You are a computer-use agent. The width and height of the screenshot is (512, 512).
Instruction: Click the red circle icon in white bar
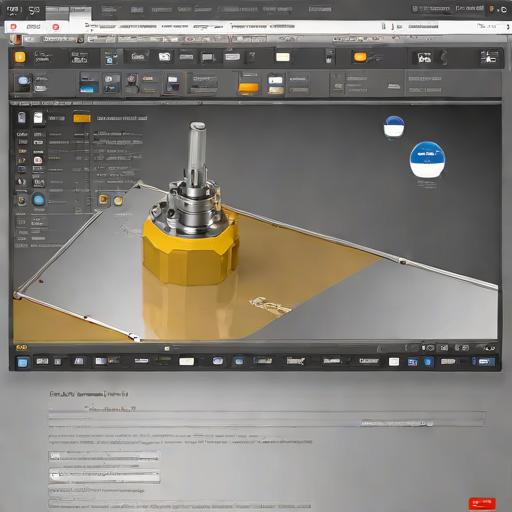pyautogui.click(x=56, y=27)
